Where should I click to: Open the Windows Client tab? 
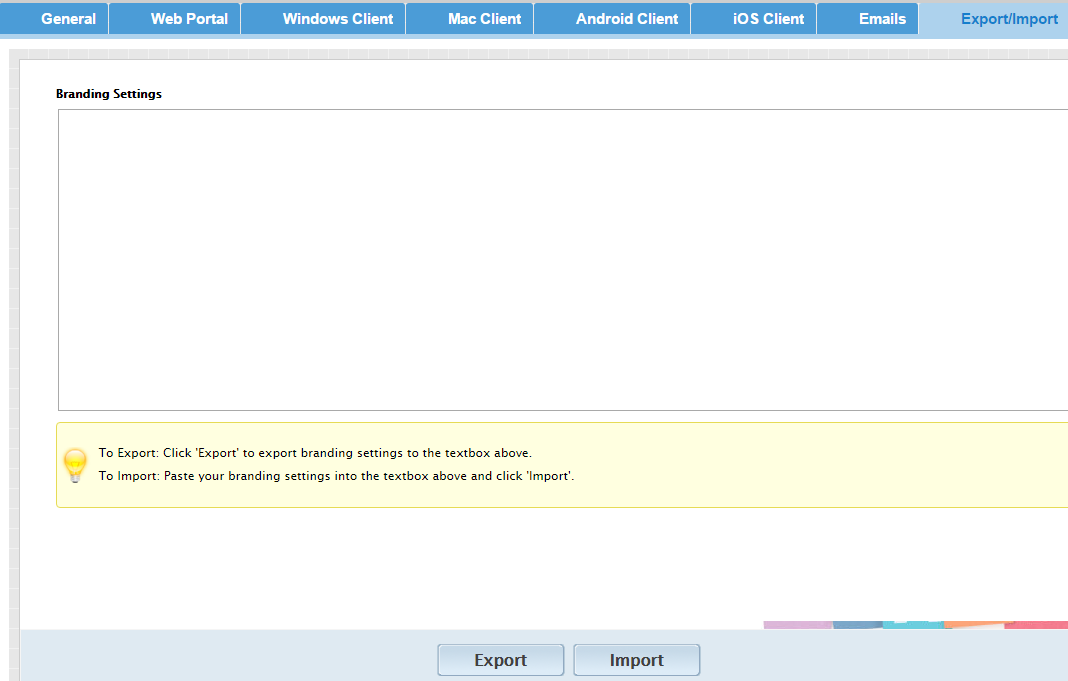[x=323, y=19]
